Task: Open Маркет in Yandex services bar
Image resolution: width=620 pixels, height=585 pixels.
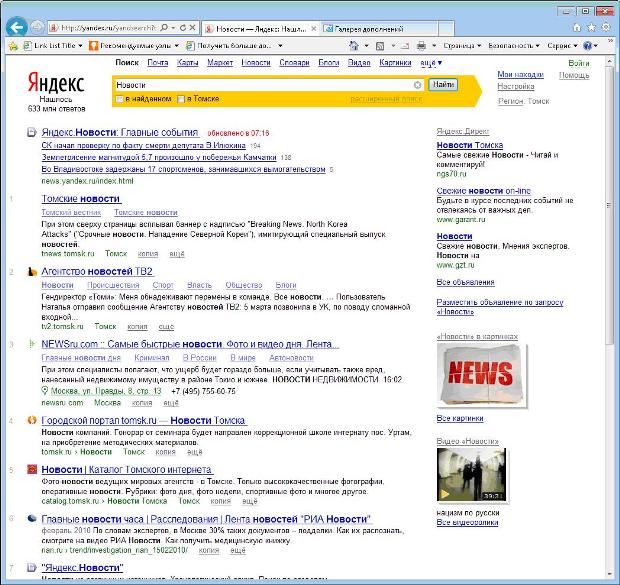Action: [x=220, y=62]
